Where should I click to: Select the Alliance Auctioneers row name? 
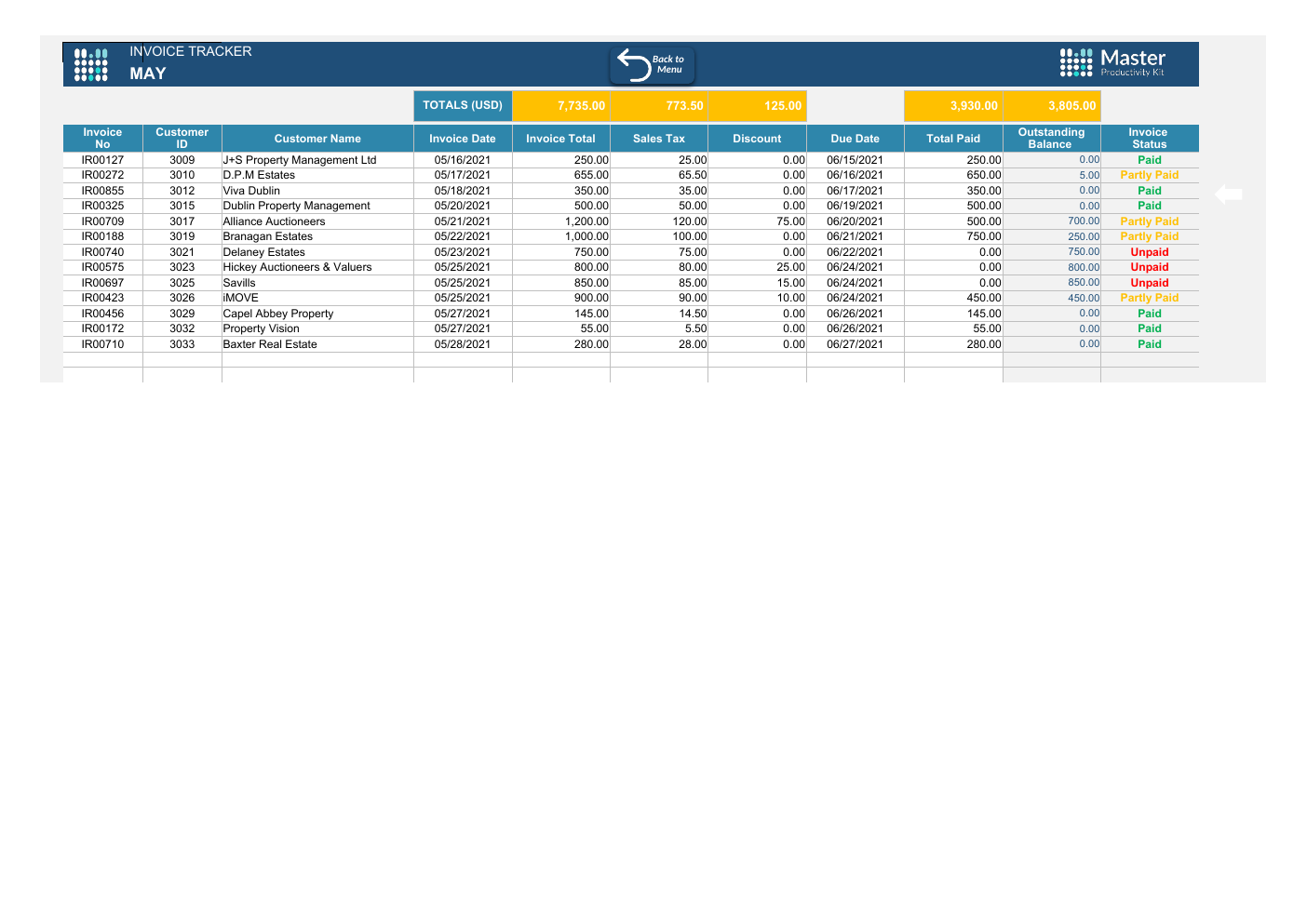(x=317, y=221)
